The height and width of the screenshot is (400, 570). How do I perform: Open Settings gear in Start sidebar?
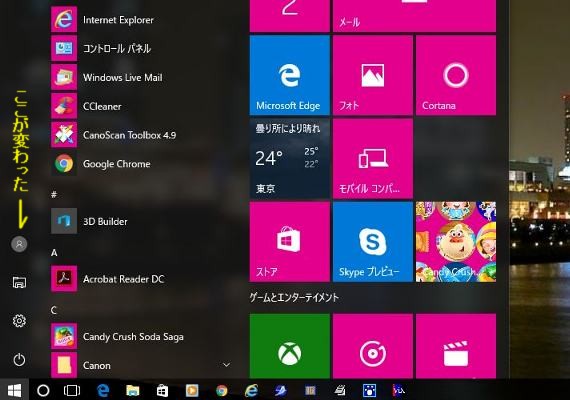tap(19, 321)
